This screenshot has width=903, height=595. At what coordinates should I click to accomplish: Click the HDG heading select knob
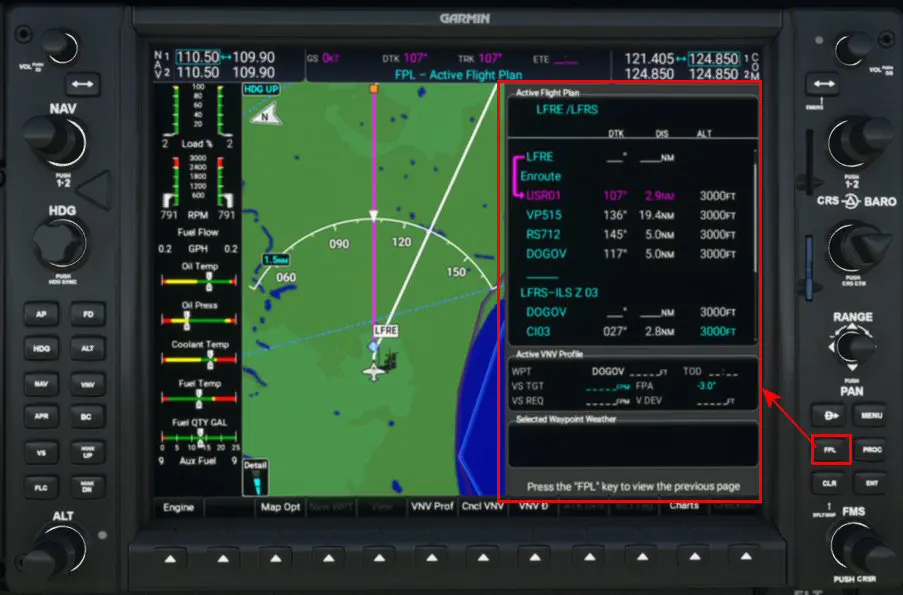[58, 244]
